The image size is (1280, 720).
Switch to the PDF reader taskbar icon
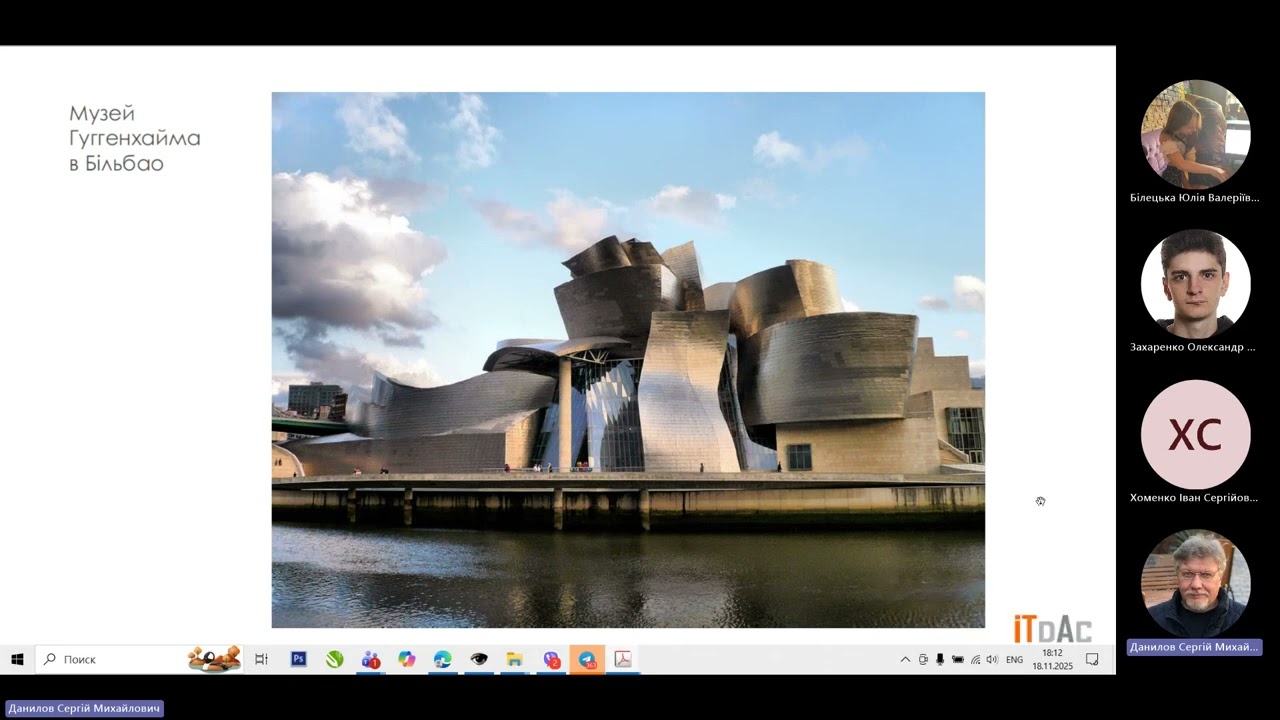click(622, 659)
